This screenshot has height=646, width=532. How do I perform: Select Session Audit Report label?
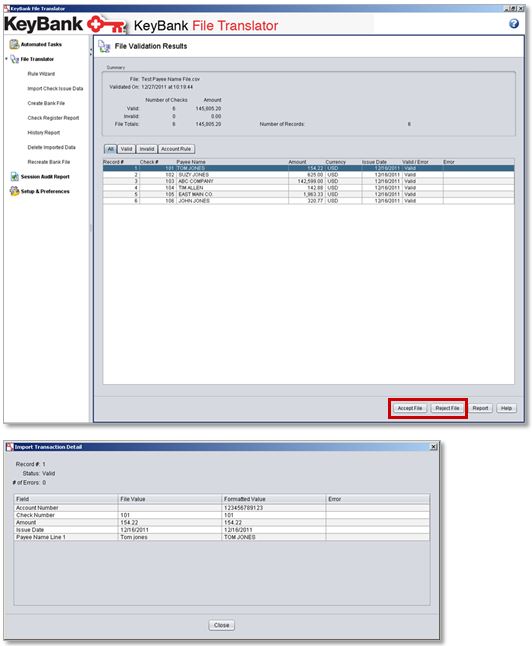[x=45, y=176]
